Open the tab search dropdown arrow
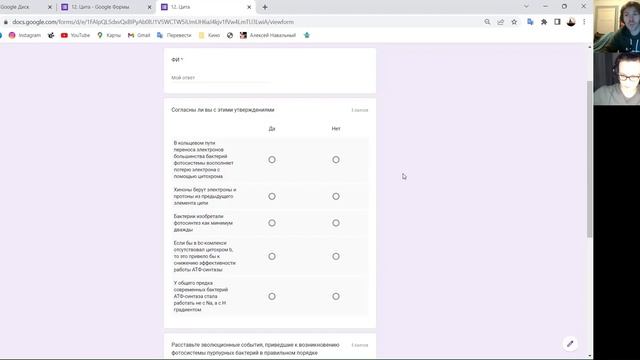 [526, 7]
